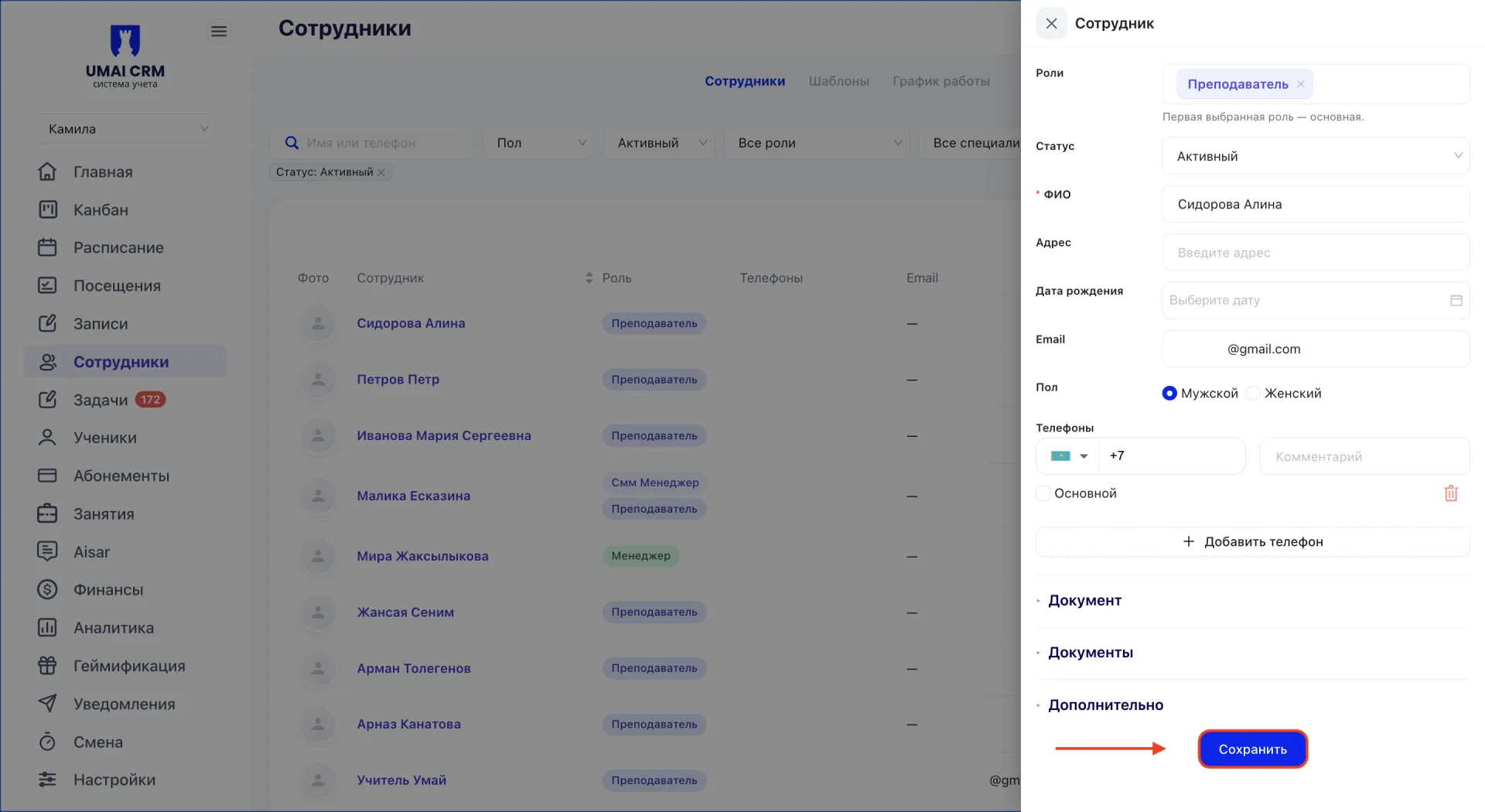The height and width of the screenshot is (812, 1485).
Task: Click the phone number input field
Action: pos(1172,456)
